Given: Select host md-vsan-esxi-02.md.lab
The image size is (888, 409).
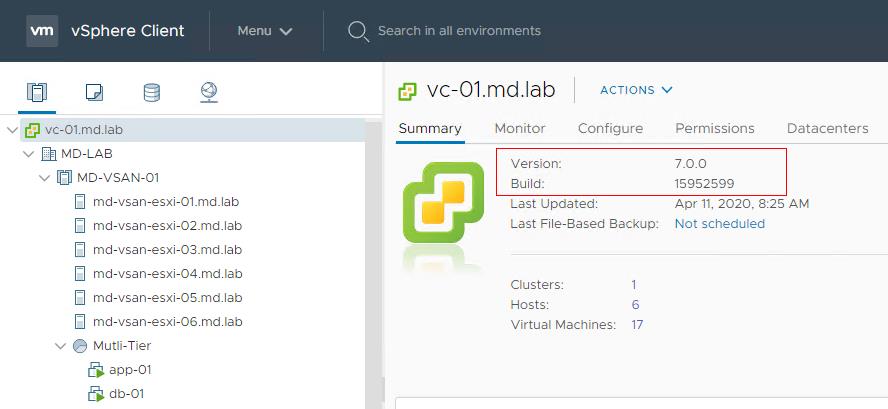Looking at the screenshot, I should point(168,225).
